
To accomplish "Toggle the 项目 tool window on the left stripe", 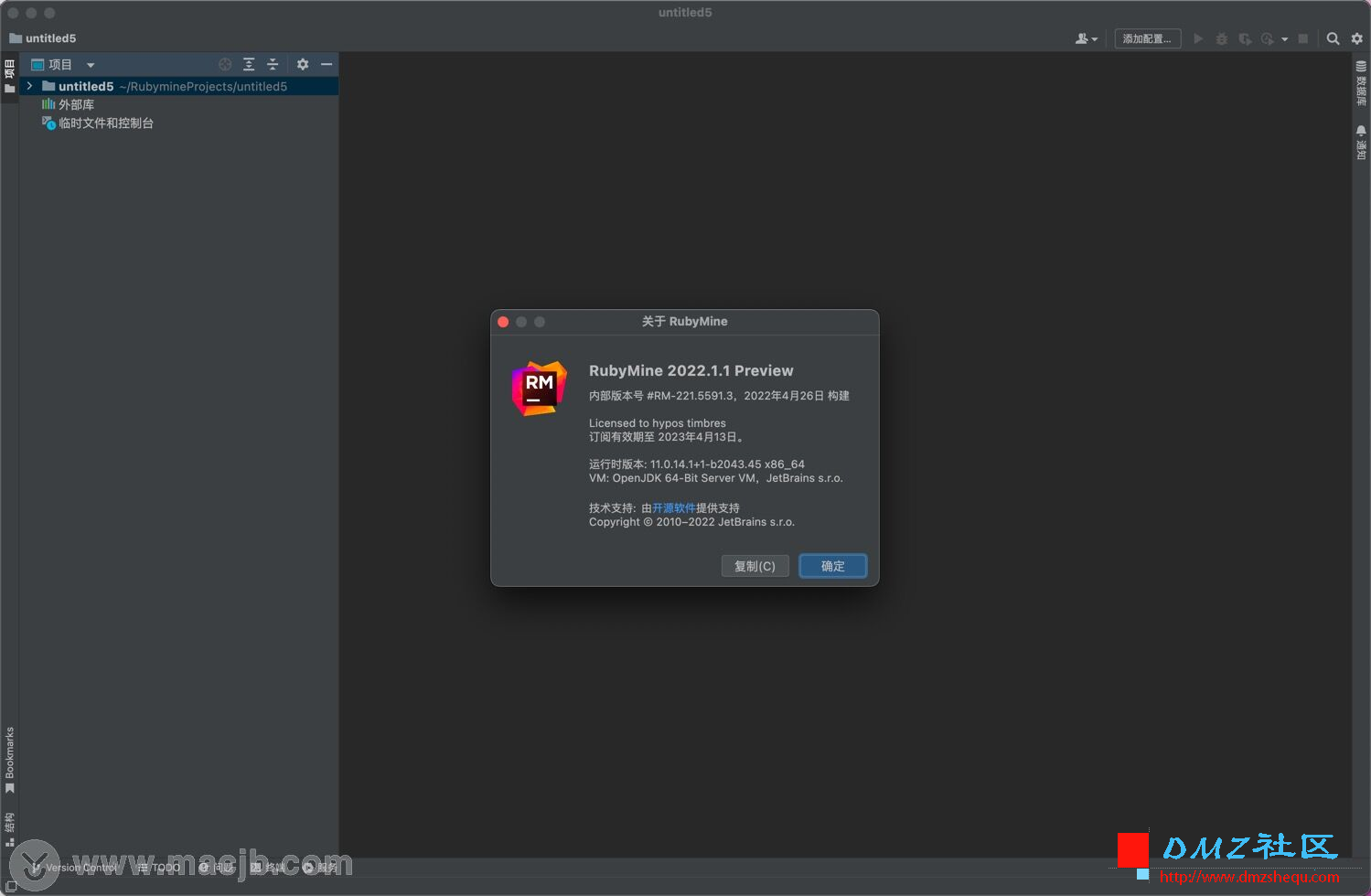I will [x=9, y=77].
